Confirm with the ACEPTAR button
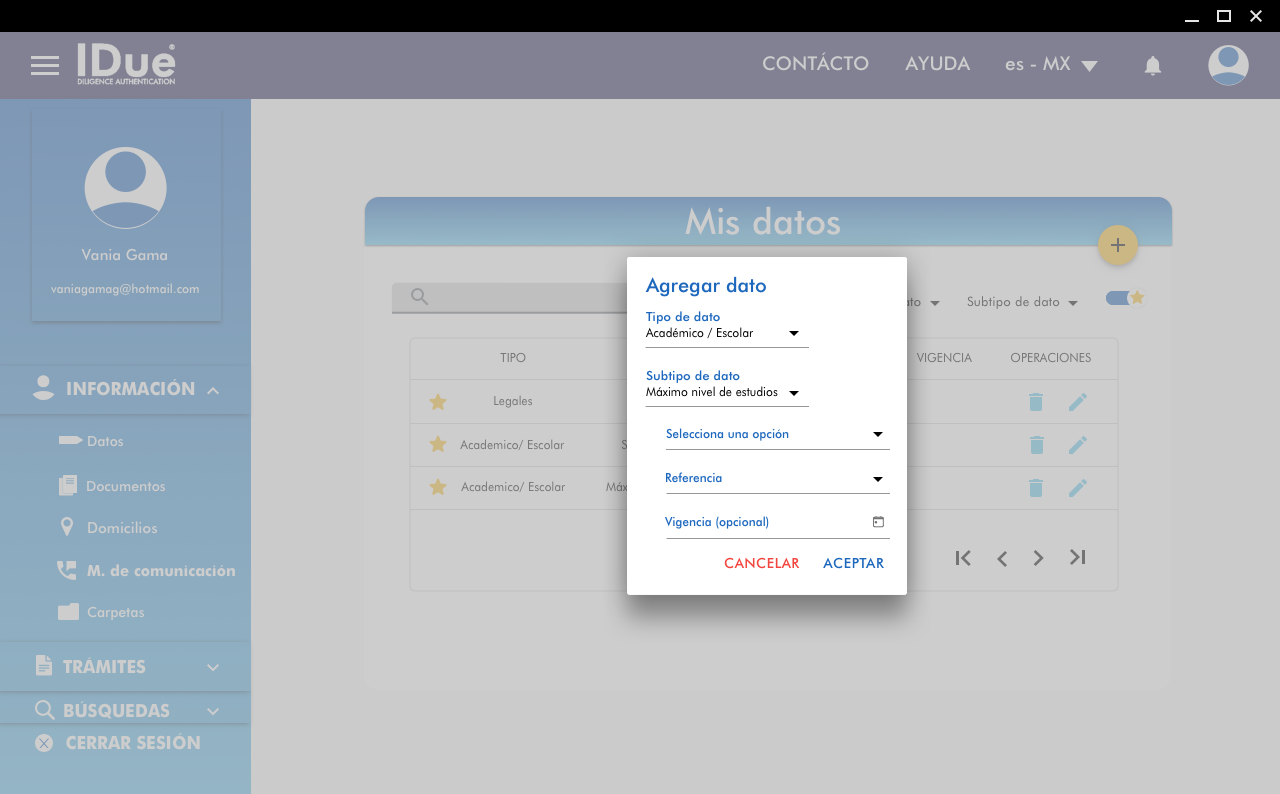The height and width of the screenshot is (794, 1280). [853, 563]
